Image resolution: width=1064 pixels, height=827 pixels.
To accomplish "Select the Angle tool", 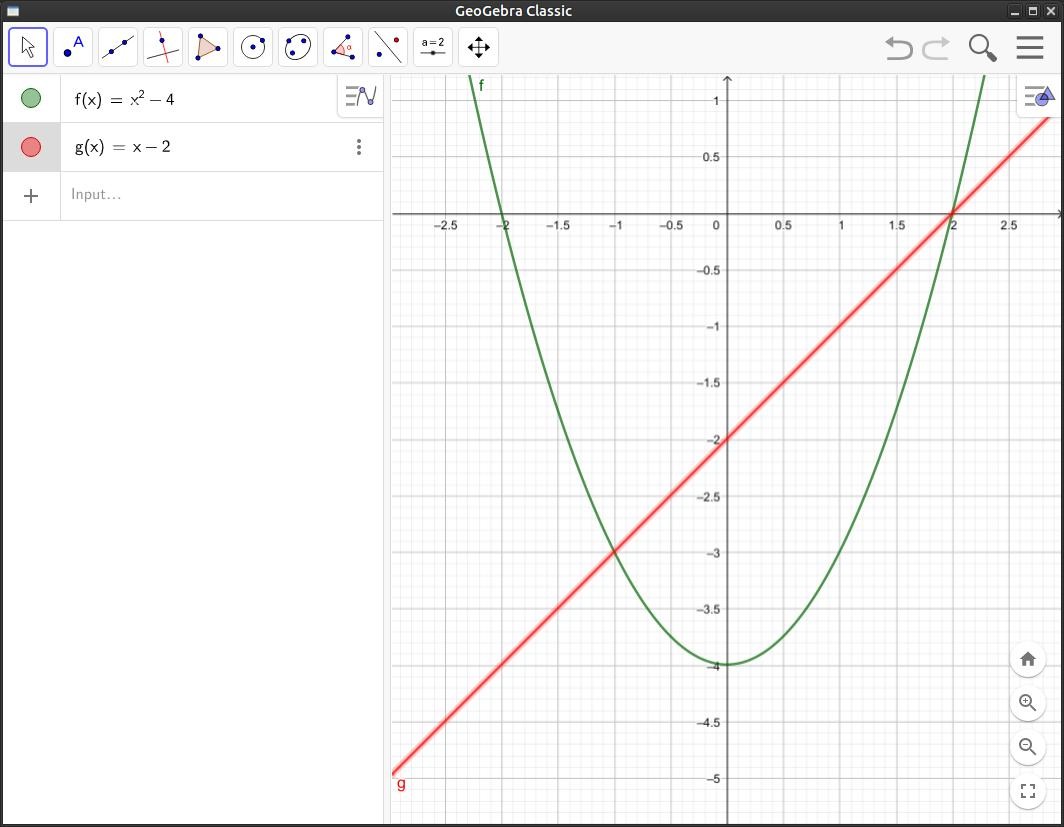I will 343,47.
